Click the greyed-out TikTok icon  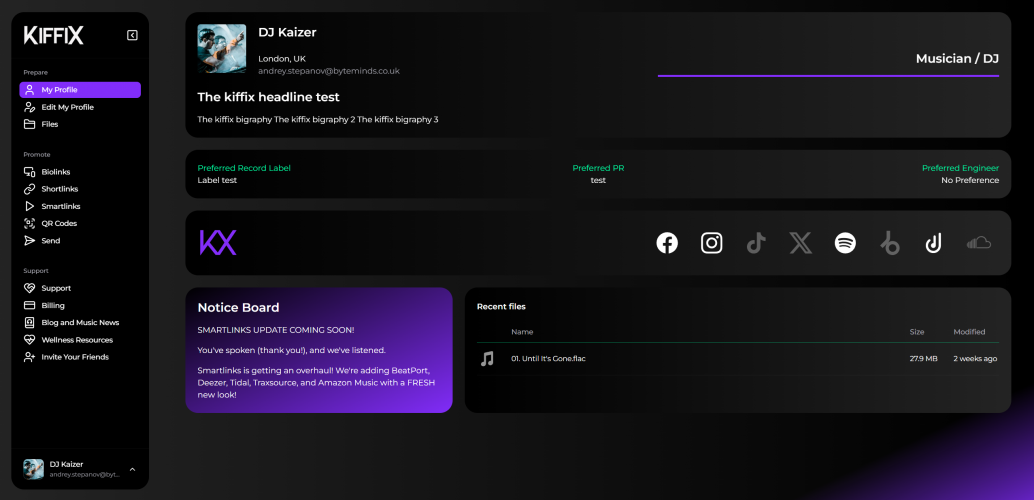[756, 243]
